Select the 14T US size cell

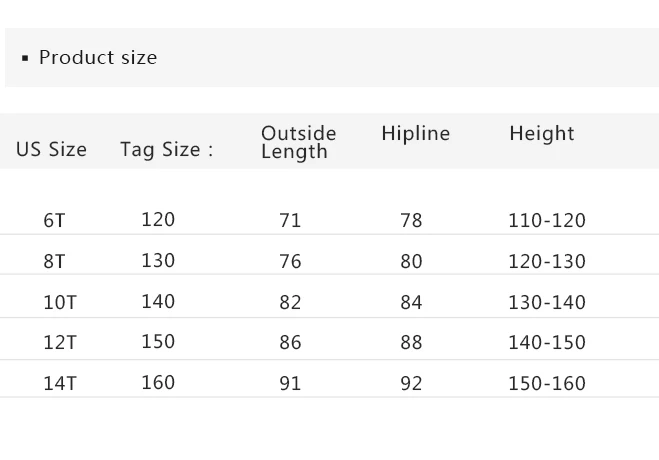(x=59, y=383)
